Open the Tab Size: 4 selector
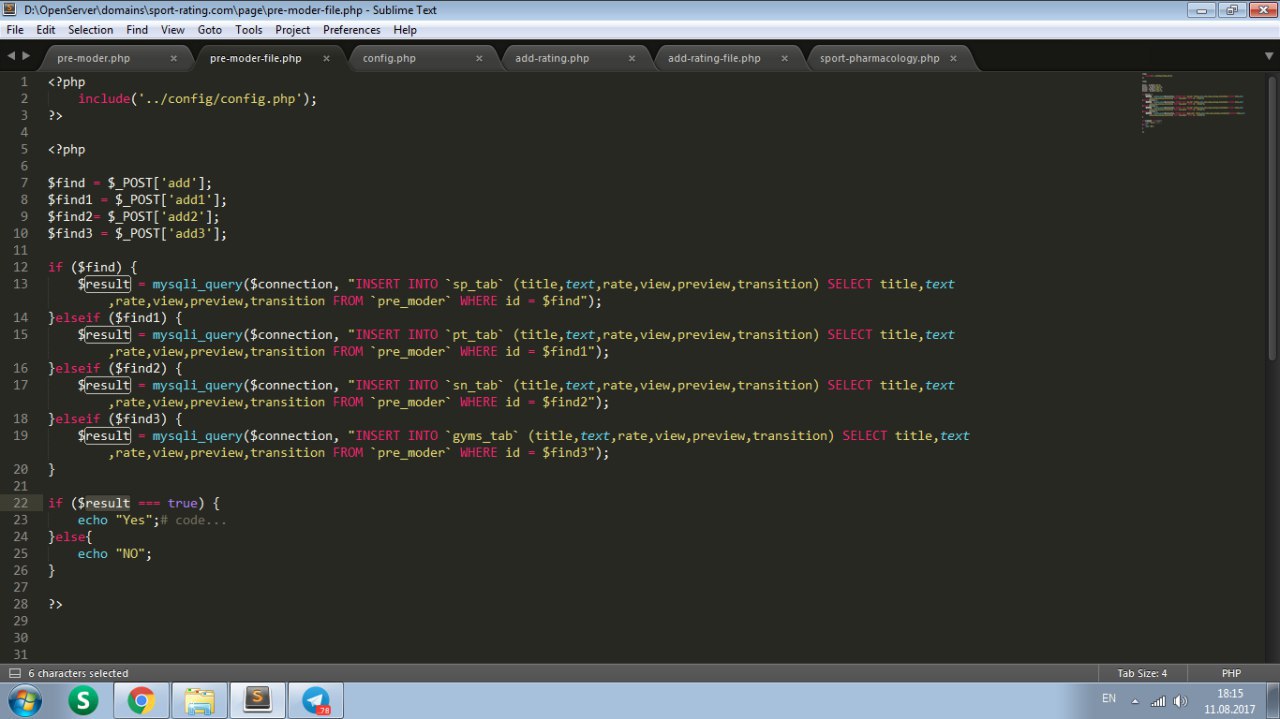This screenshot has width=1280, height=719. (1142, 673)
